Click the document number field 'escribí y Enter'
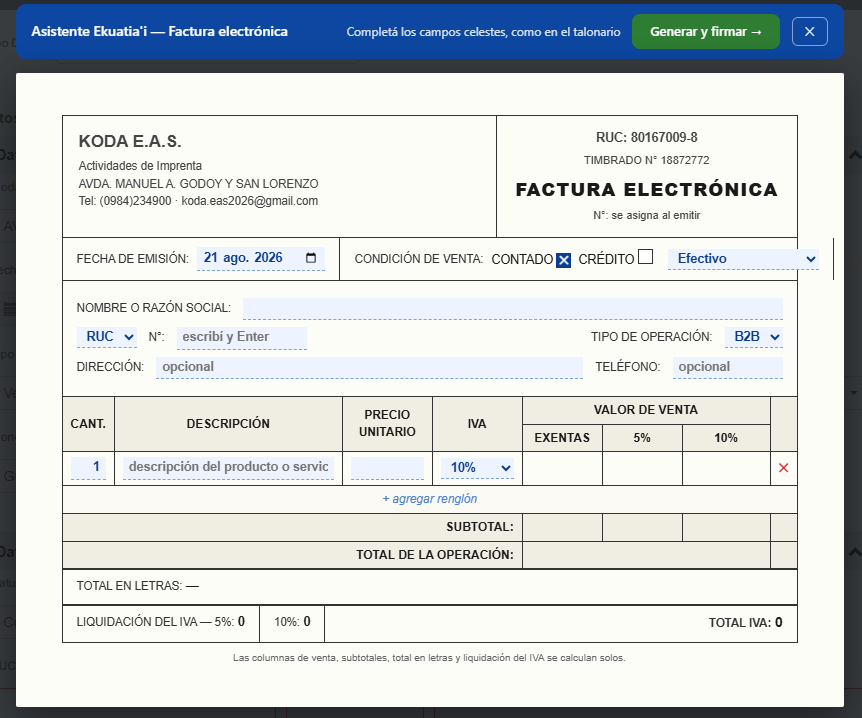The width and height of the screenshot is (862, 718). pos(242,337)
